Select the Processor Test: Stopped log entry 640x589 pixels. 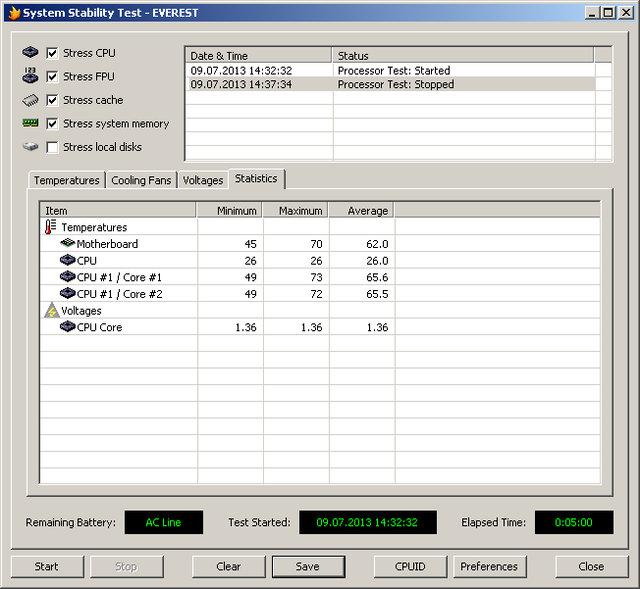click(395, 85)
